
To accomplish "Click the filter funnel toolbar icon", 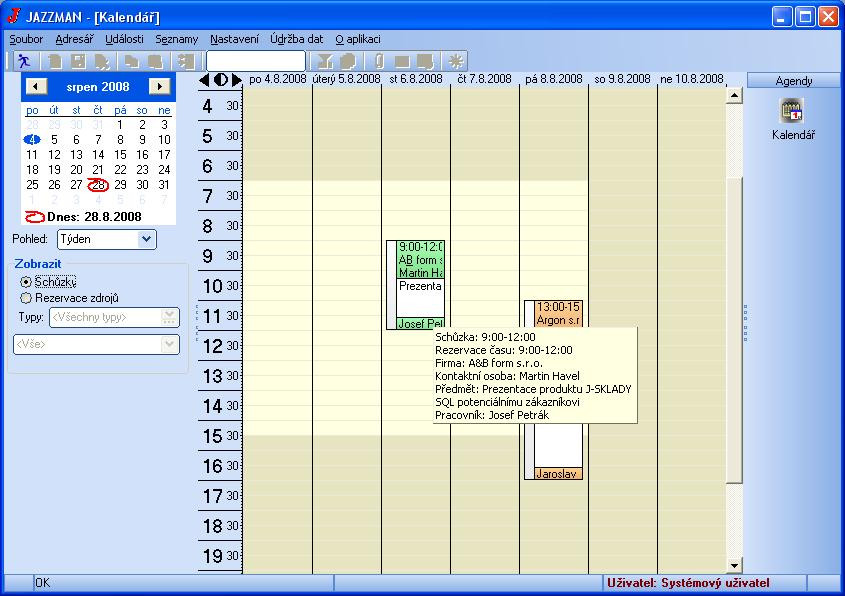I will pos(324,61).
